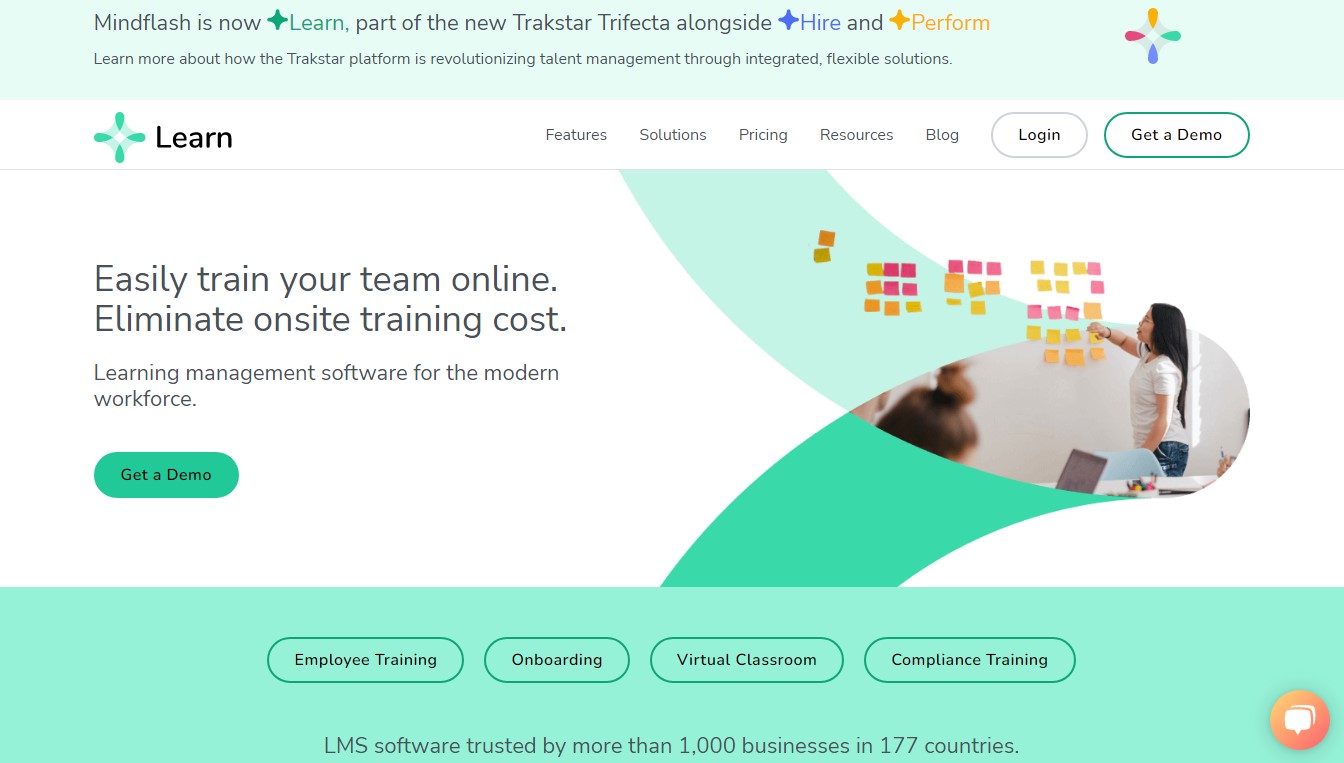
Task: Switch to Virtual Classroom pill
Action: click(746, 660)
